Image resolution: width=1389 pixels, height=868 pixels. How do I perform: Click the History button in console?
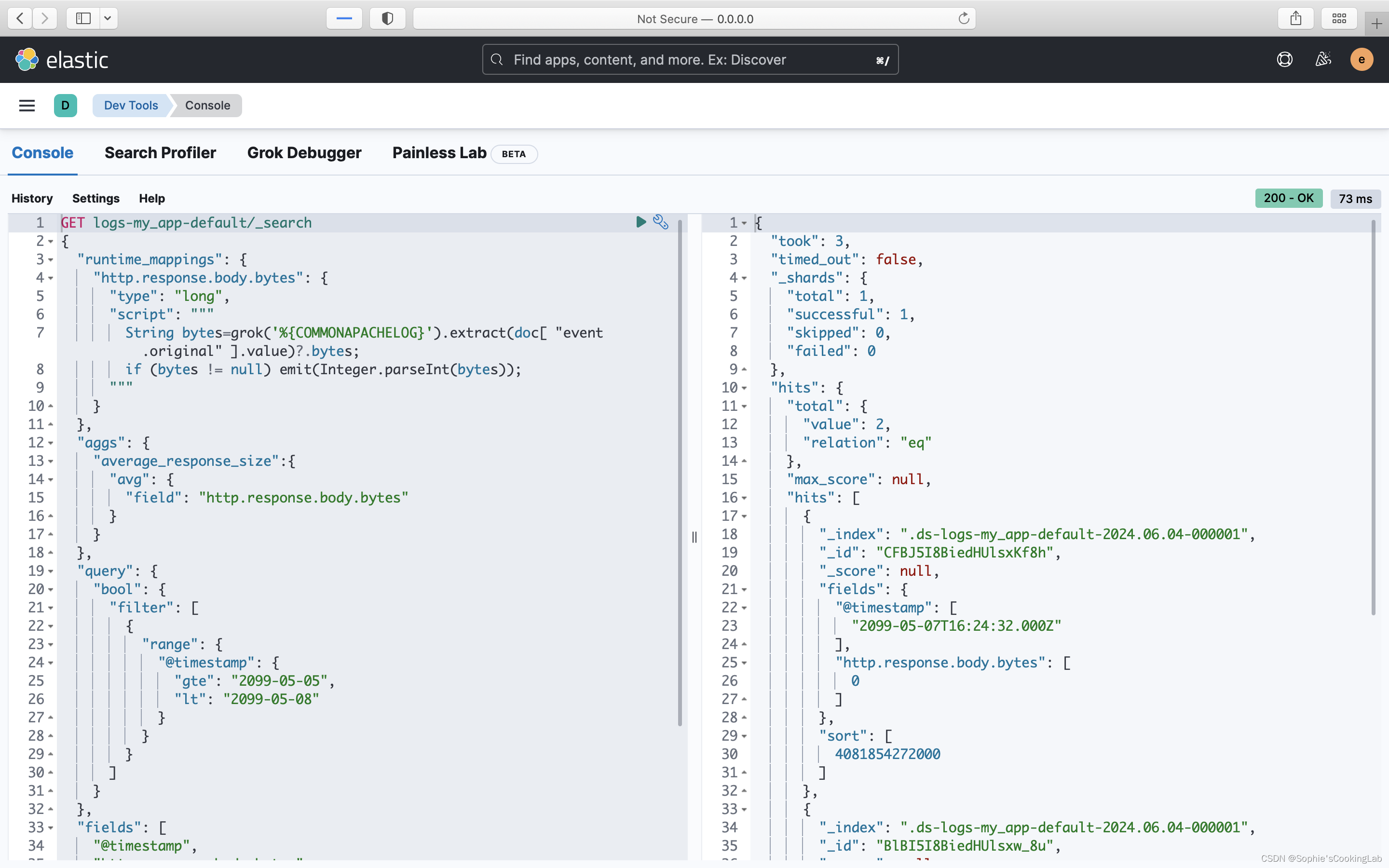[x=31, y=198]
